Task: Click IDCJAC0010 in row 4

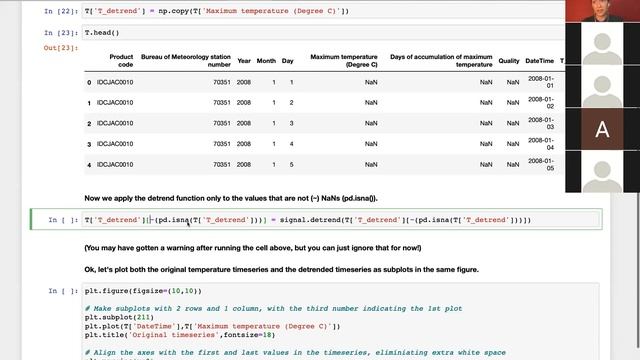Action: 115,164
